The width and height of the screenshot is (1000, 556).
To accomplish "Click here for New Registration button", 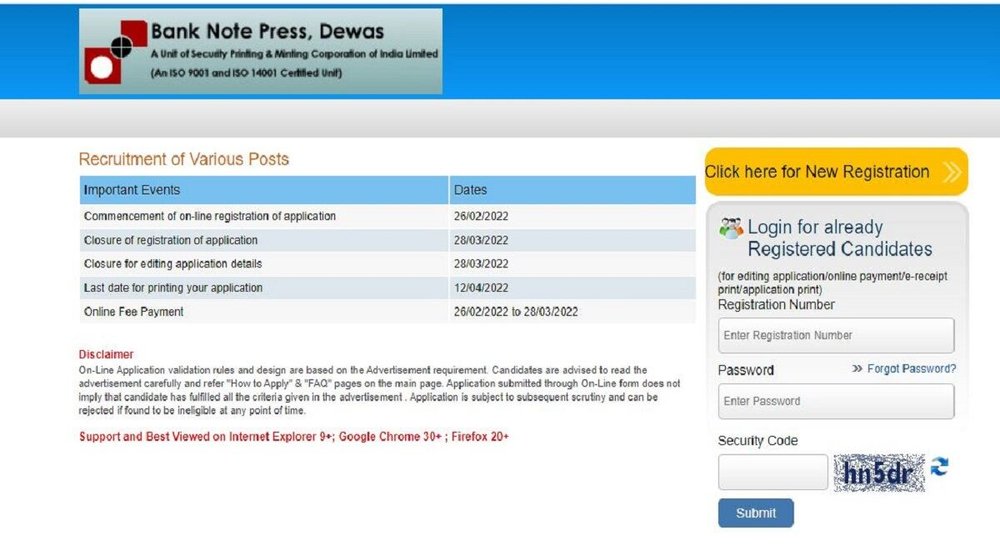I will 818,172.
